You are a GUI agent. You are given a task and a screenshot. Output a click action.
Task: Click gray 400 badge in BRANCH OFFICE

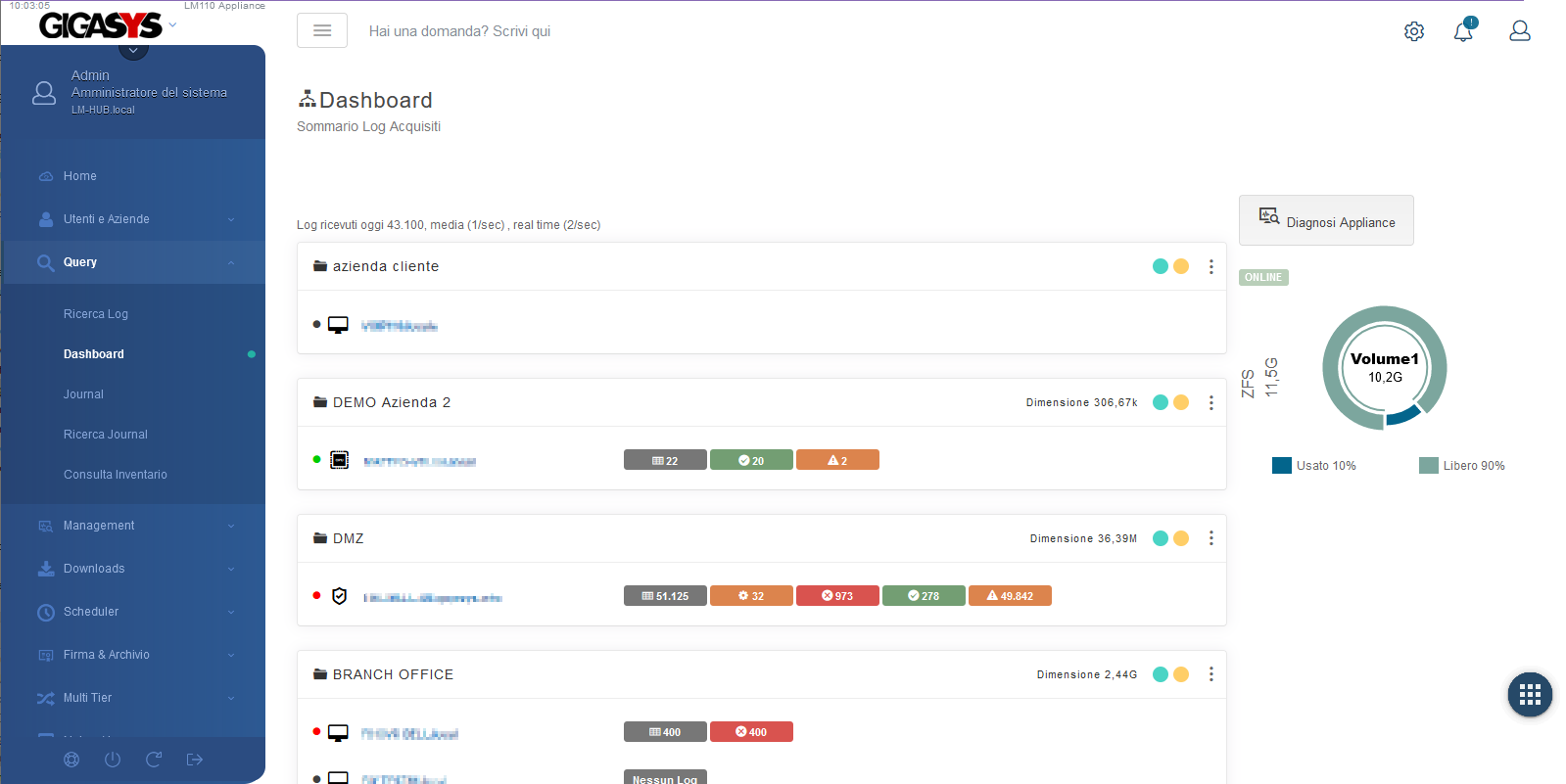coord(665,732)
